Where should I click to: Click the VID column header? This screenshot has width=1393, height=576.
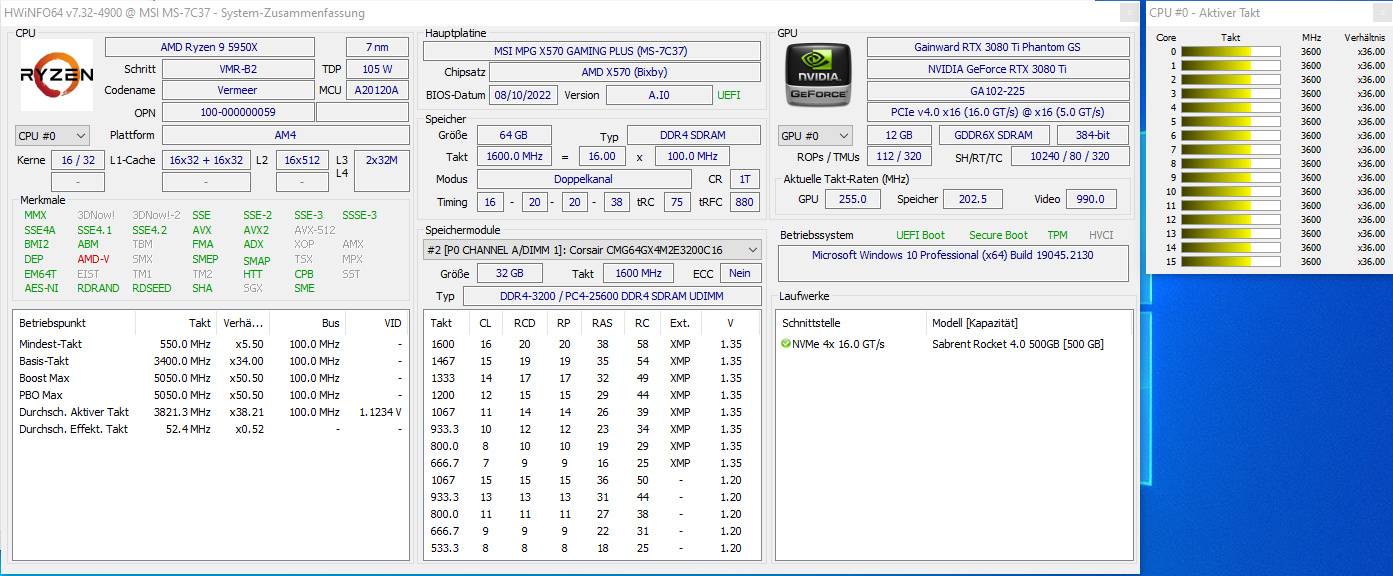pyautogui.click(x=378, y=323)
